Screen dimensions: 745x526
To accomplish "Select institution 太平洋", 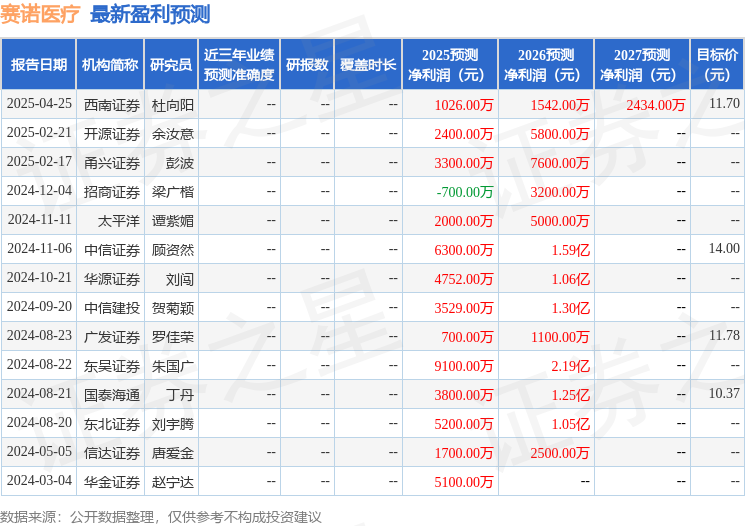I will 119,221.
